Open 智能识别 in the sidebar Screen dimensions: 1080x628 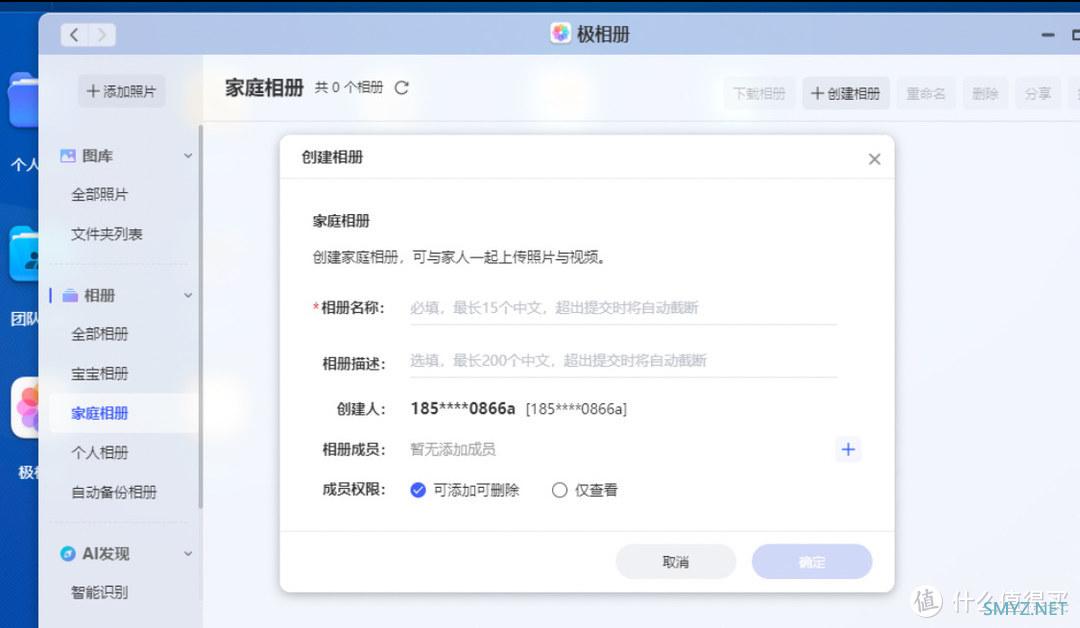pyautogui.click(x=100, y=592)
